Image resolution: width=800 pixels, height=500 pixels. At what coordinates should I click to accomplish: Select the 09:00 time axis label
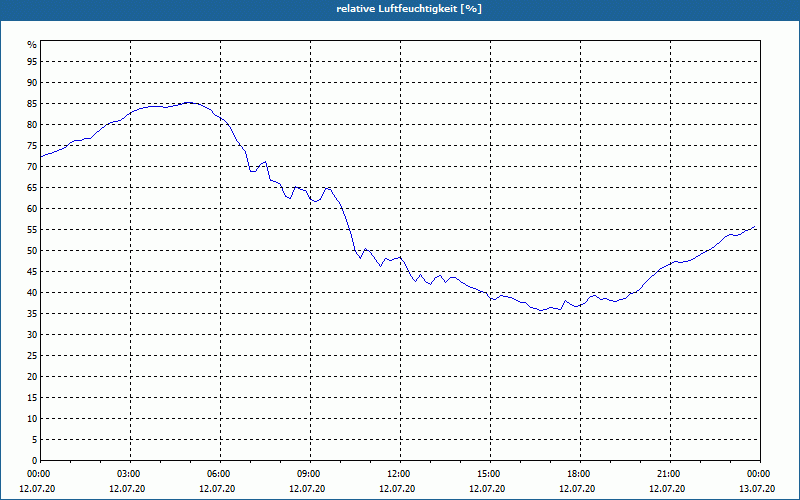point(310,474)
